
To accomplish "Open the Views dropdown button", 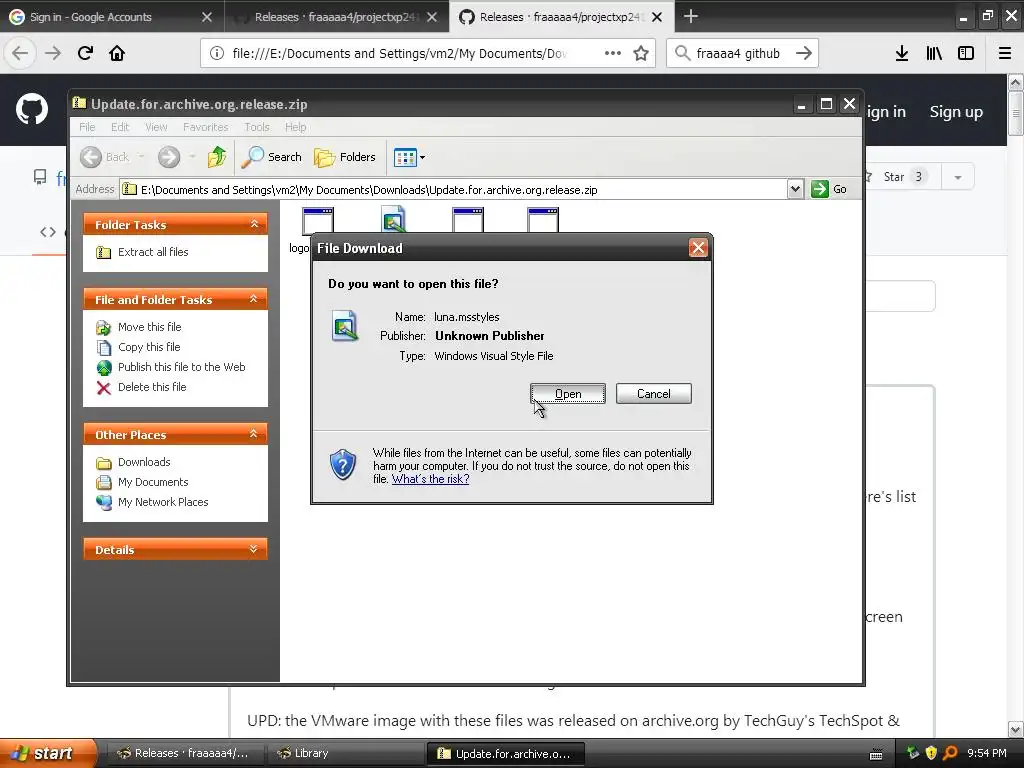I will 409,157.
